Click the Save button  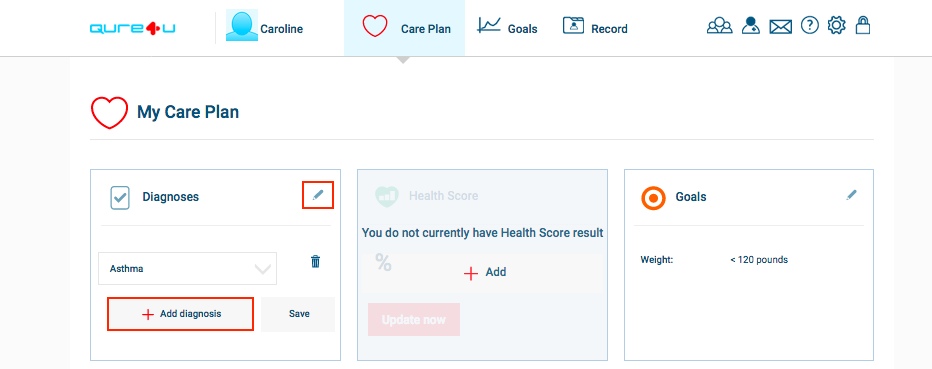pyautogui.click(x=298, y=314)
